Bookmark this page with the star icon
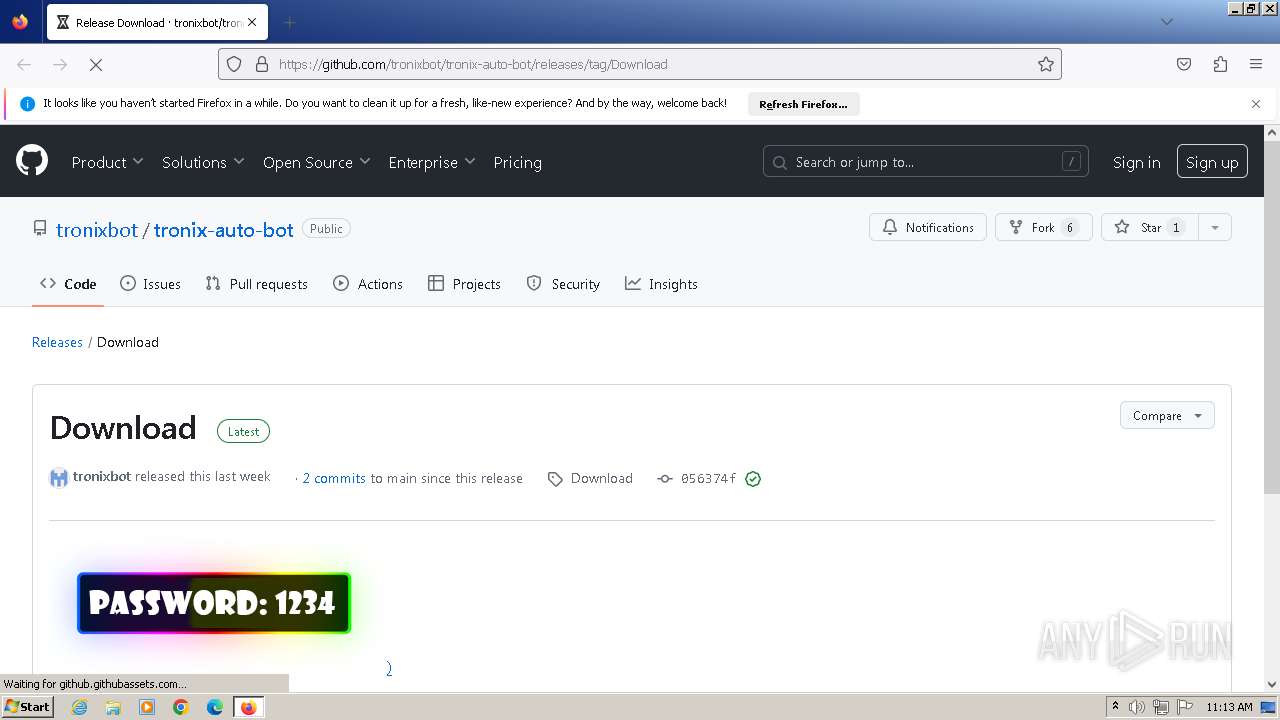 (1046, 64)
